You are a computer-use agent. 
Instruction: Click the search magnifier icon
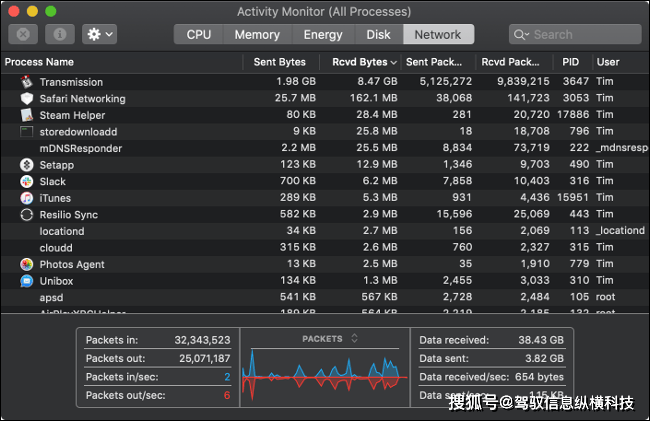coord(521,34)
